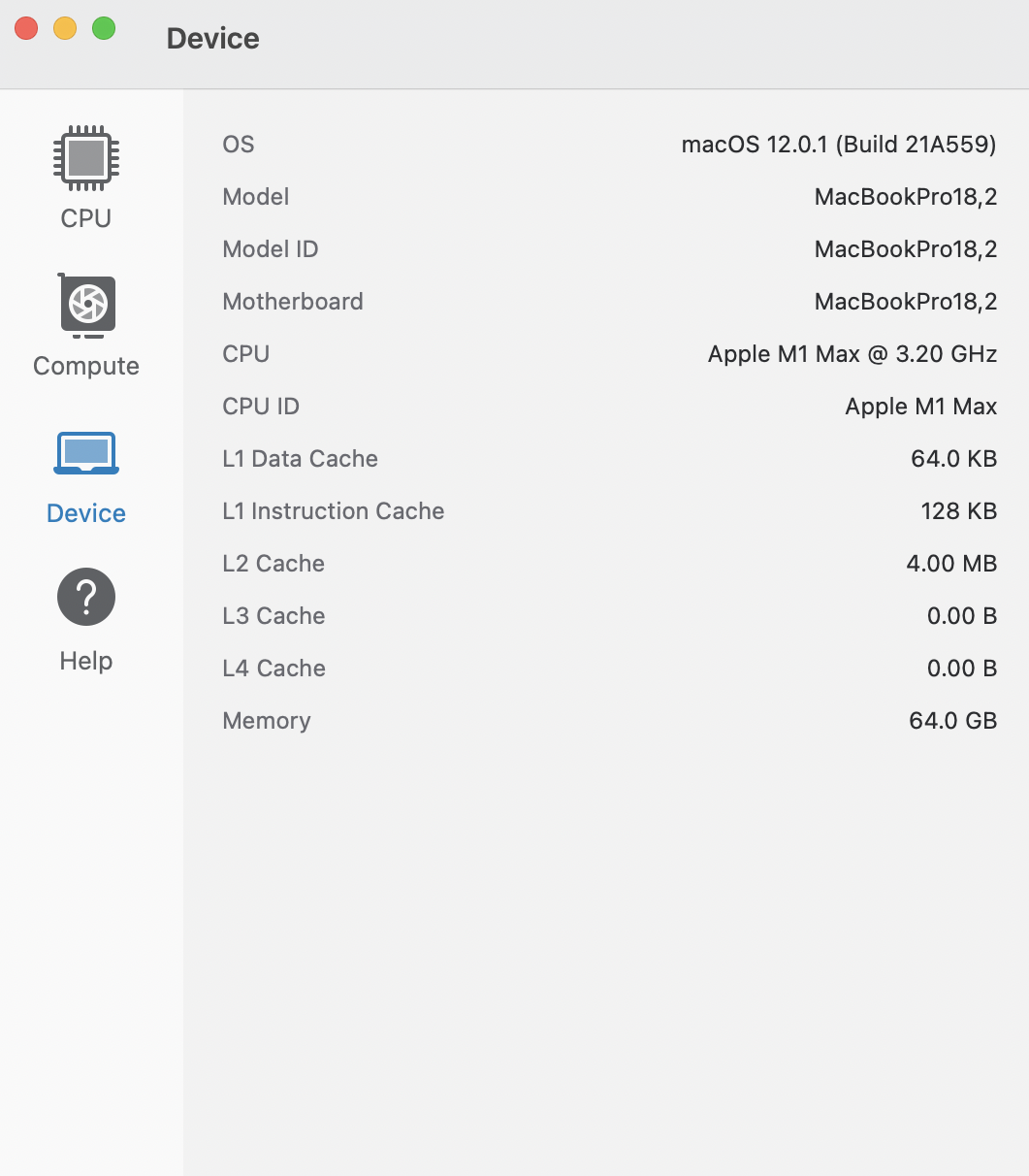
Task: Open the Help question mark icon
Action: coord(86,597)
